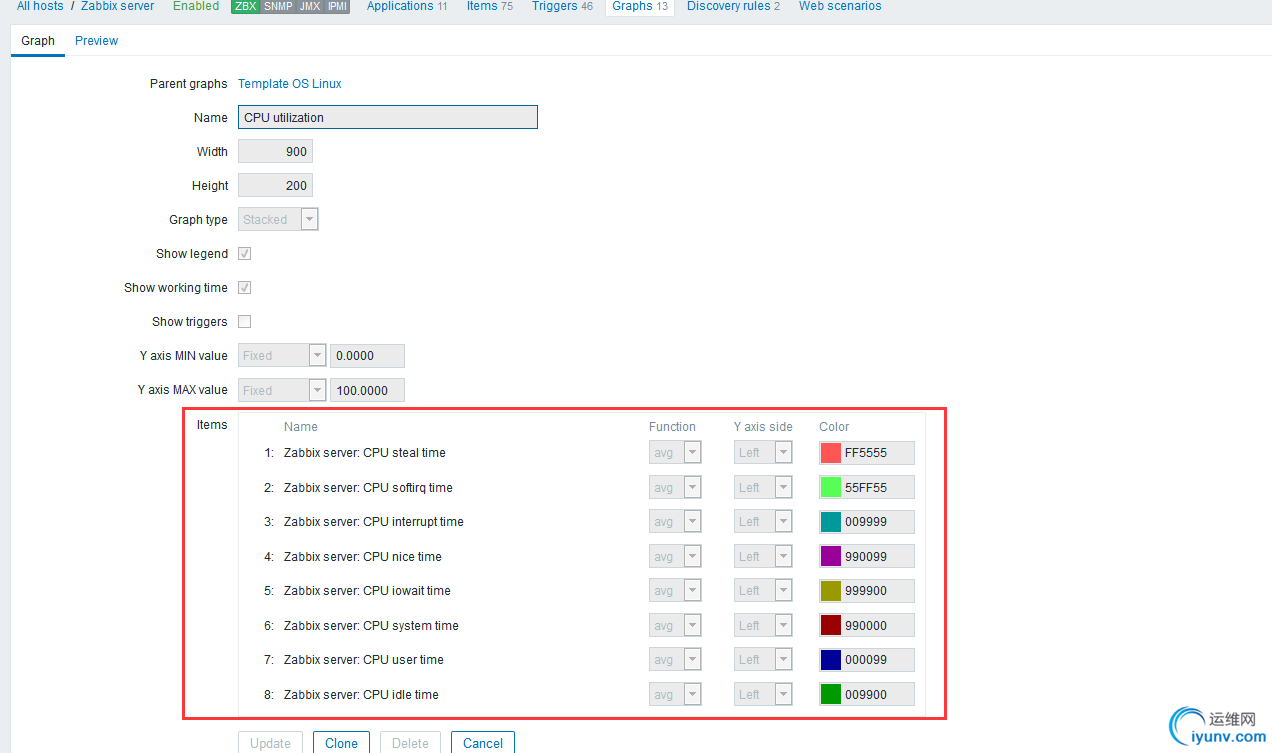Viewport: 1272px width, 753px height.
Task: Open Y axis side dropdown for CPU softirq time
Action: click(x=763, y=488)
